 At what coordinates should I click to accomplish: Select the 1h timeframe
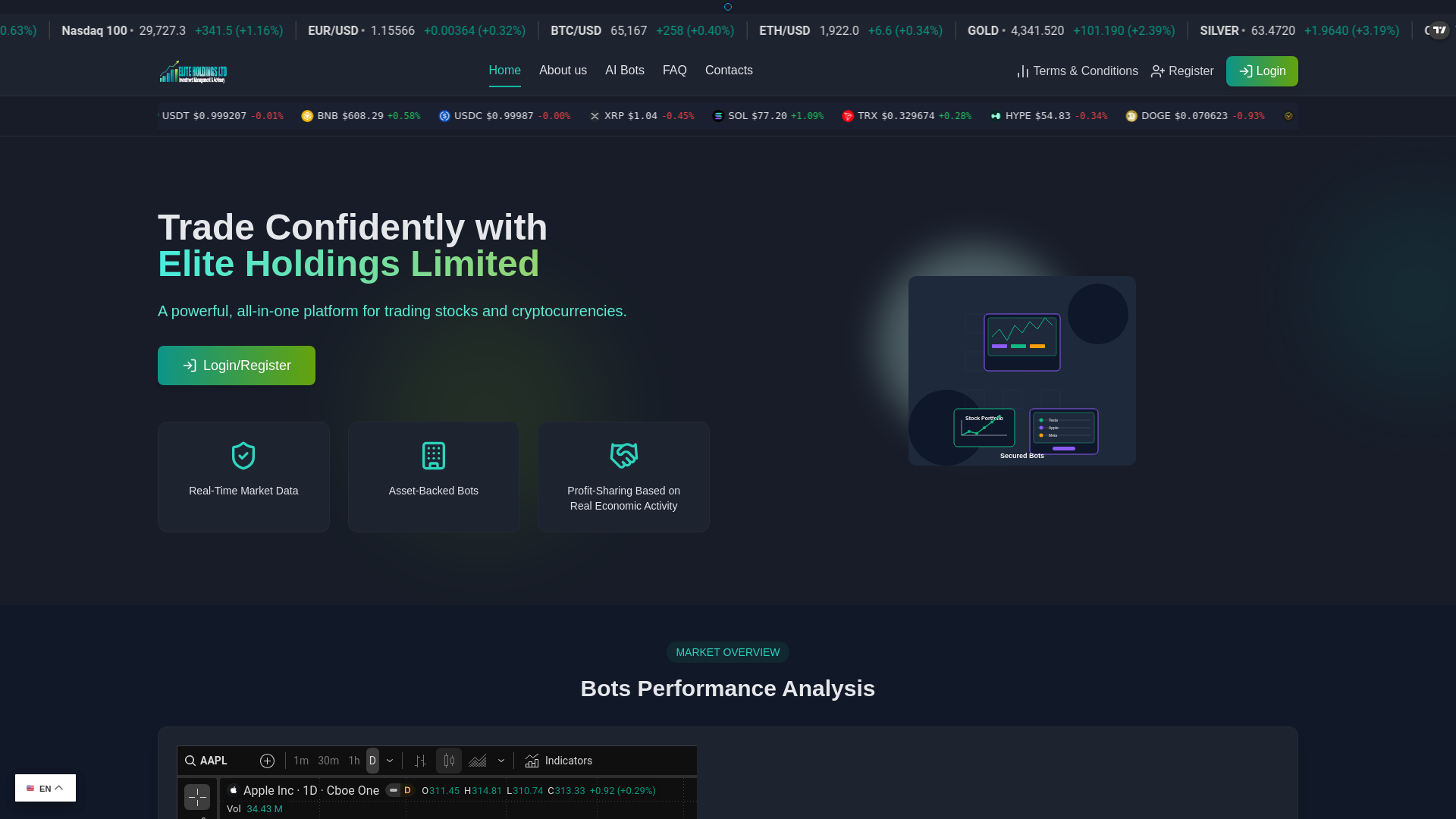pos(354,761)
